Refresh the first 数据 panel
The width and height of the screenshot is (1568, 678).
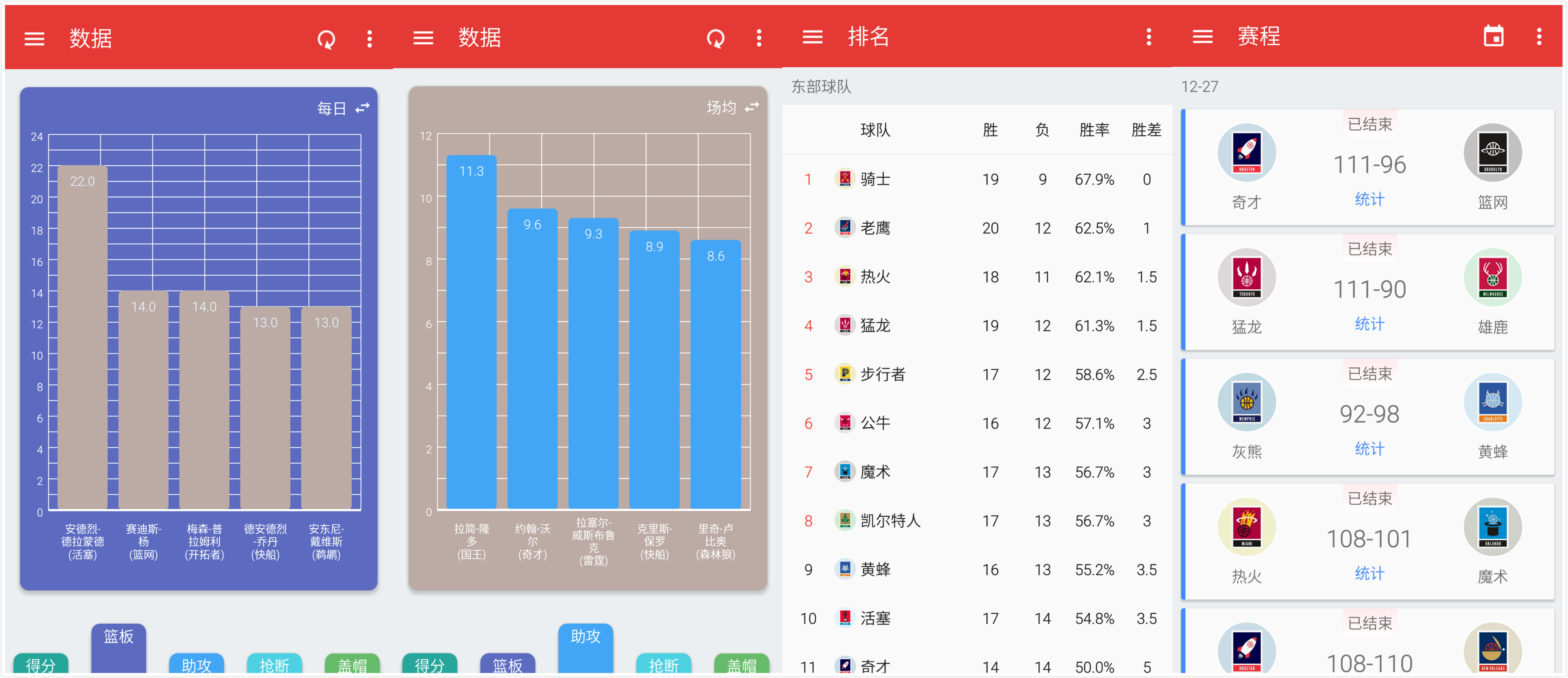(326, 40)
